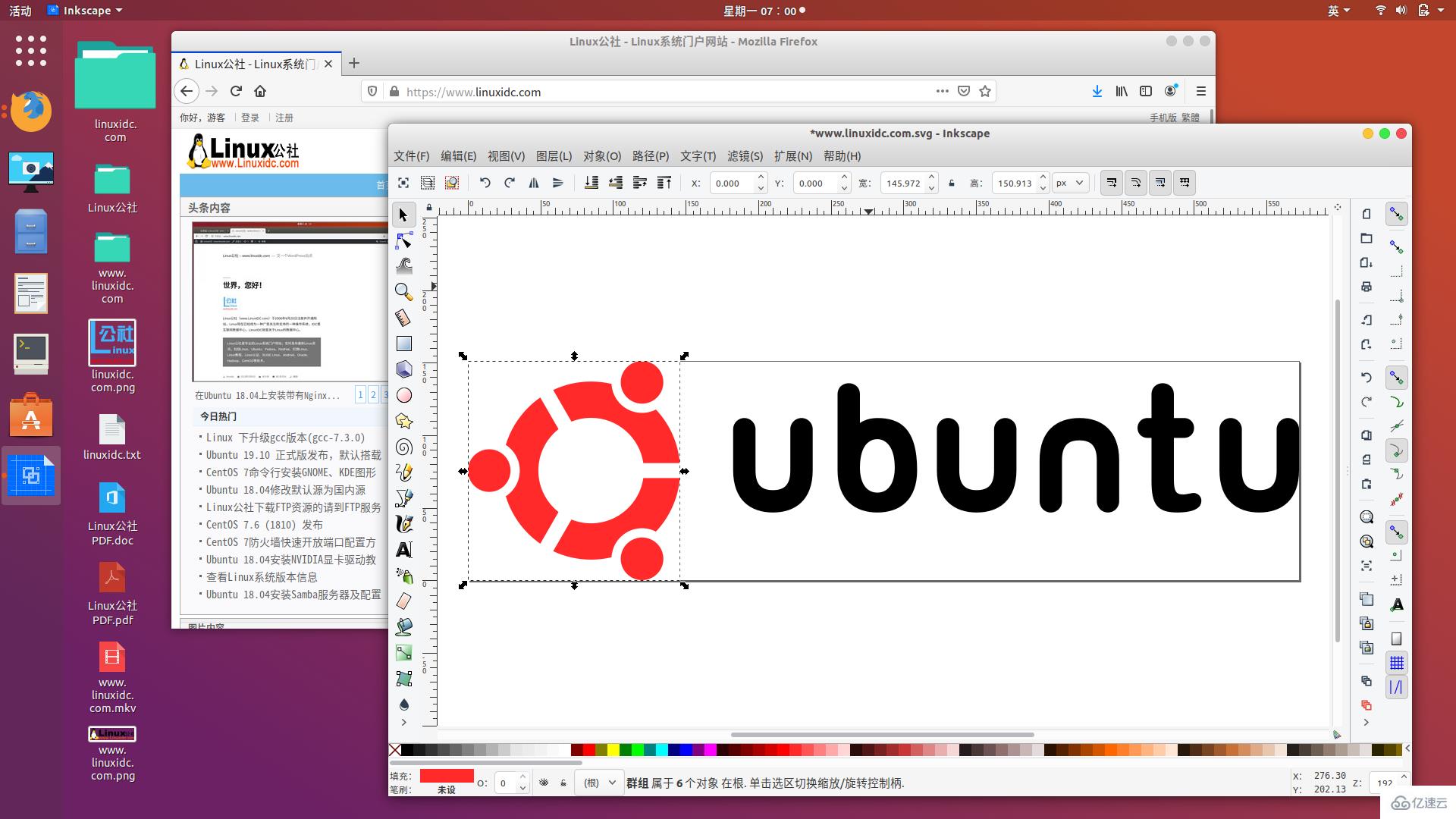This screenshot has height=819, width=1456.
Task: Increase opacity O value stepper
Action: (x=522, y=777)
